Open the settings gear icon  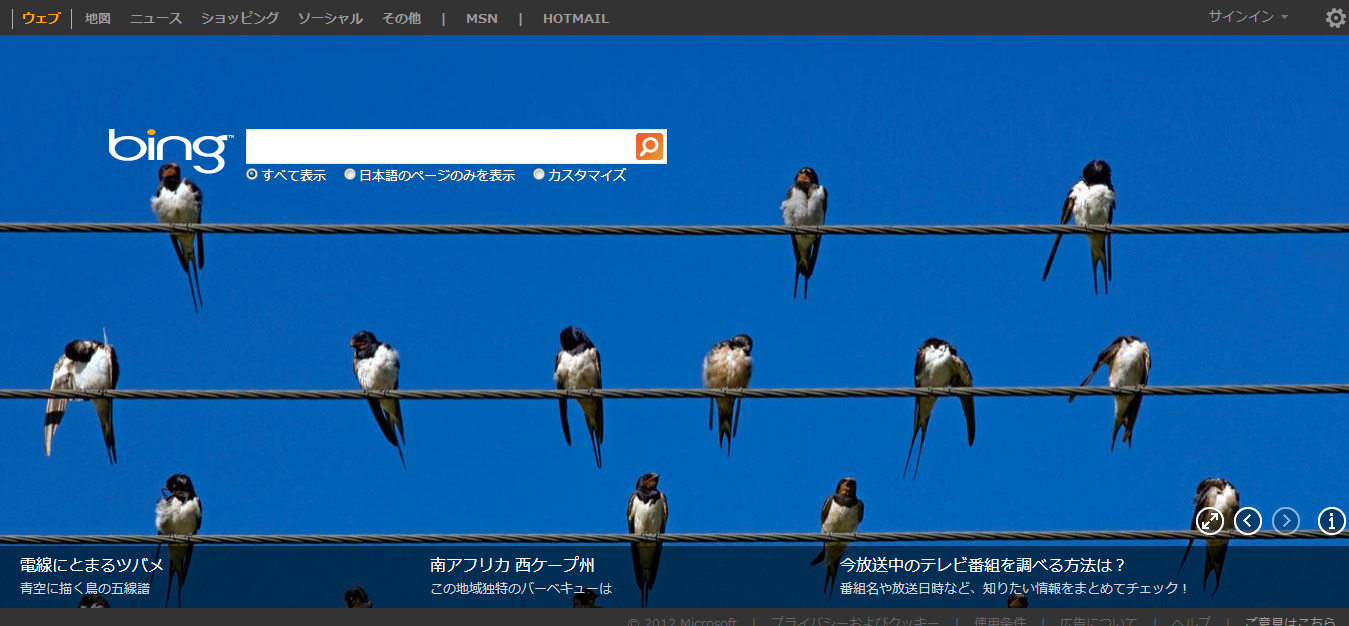click(x=1335, y=18)
